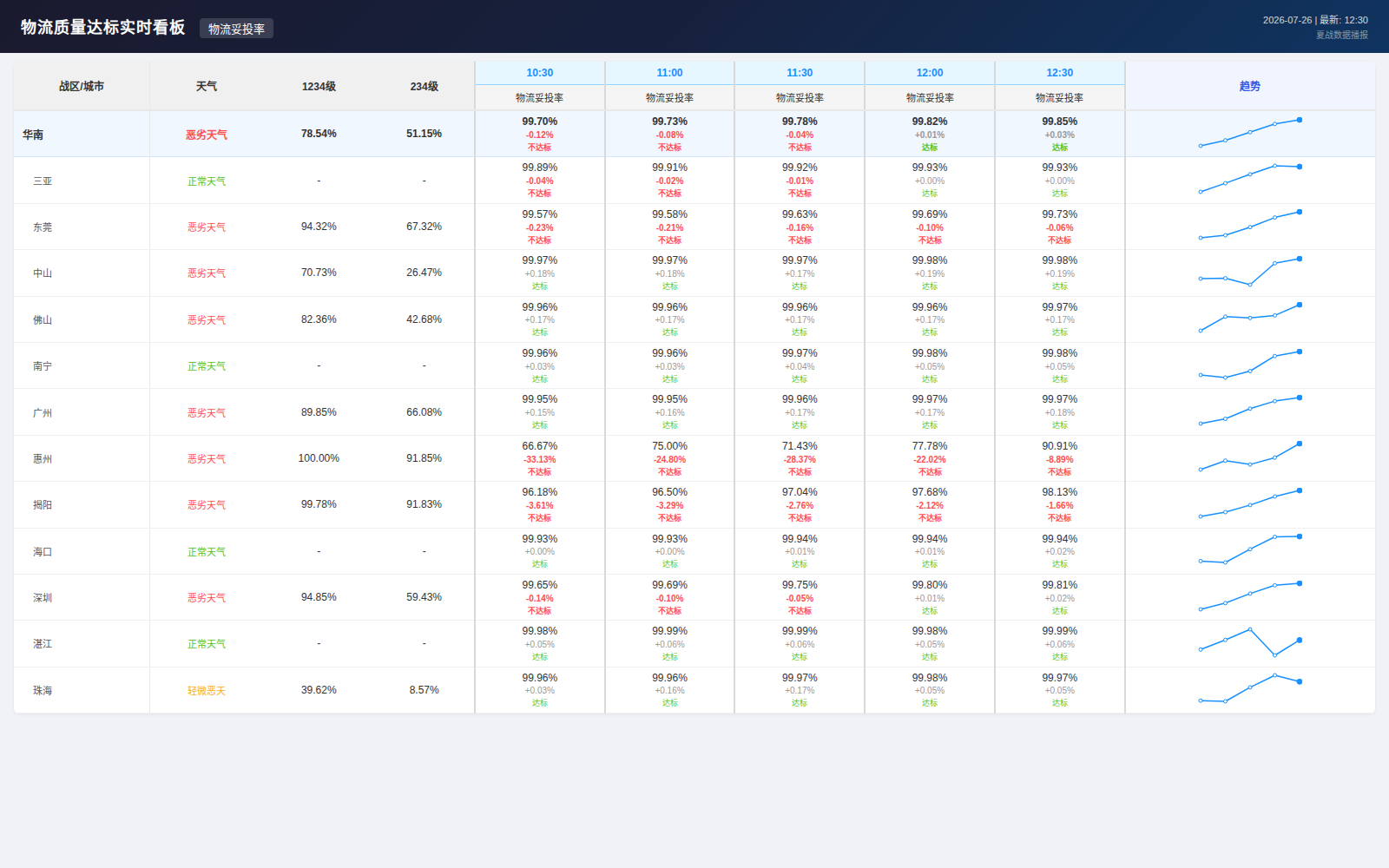Click 华南 1234级 value 78.54%
This screenshot has height=868, width=1389.
pos(319,134)
